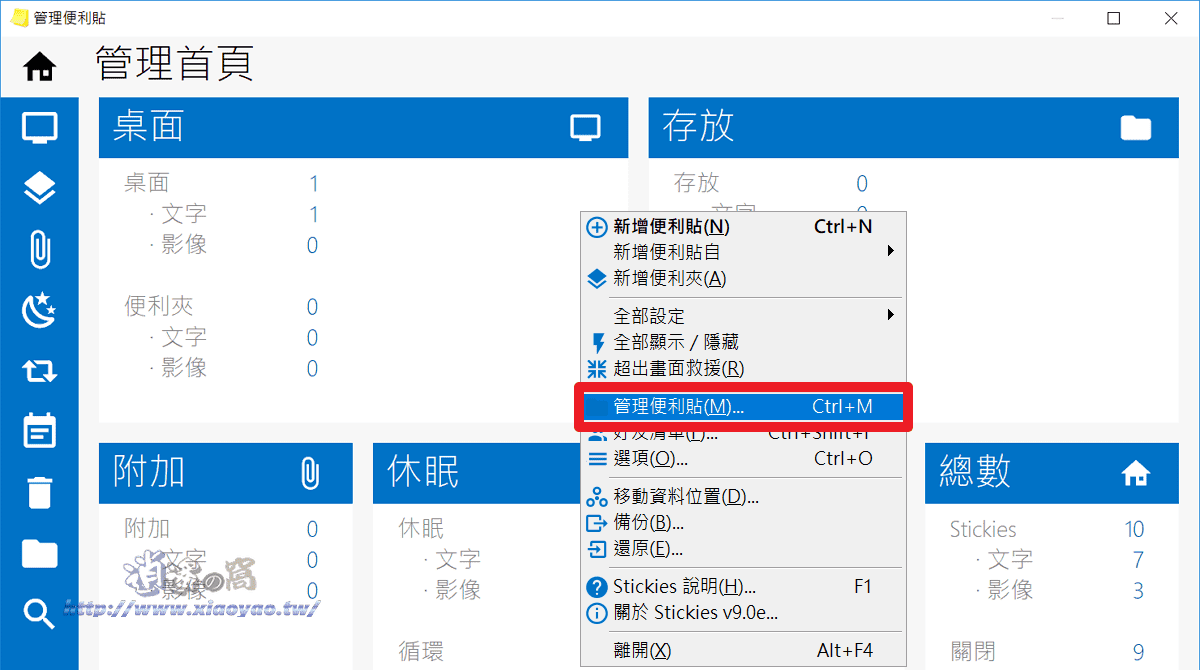Click the plus icon beside 新增便利貼
This screenshot has height=670, width=1200.
(597, 227)
